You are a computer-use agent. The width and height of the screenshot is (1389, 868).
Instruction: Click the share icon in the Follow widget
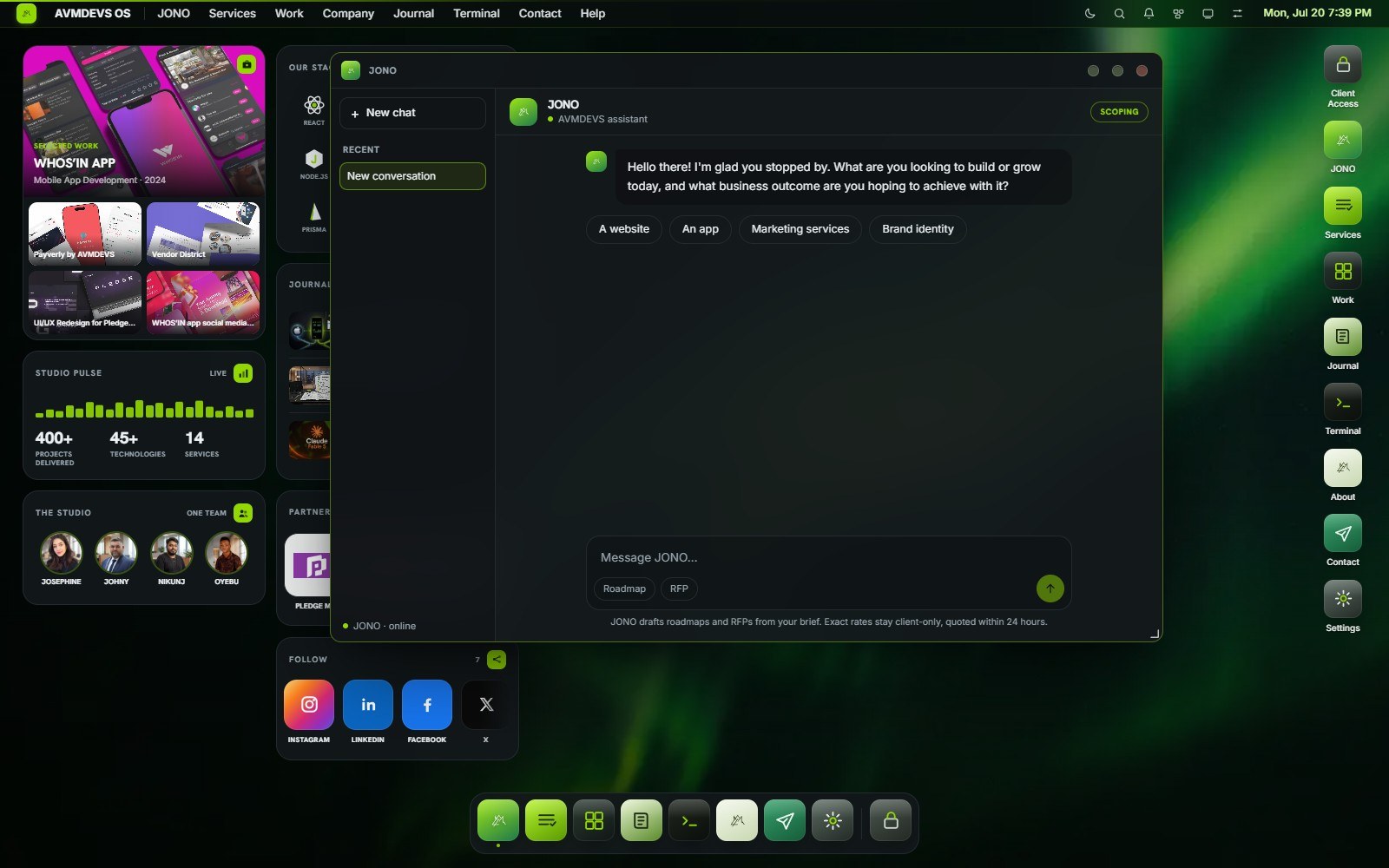(497, 660)
